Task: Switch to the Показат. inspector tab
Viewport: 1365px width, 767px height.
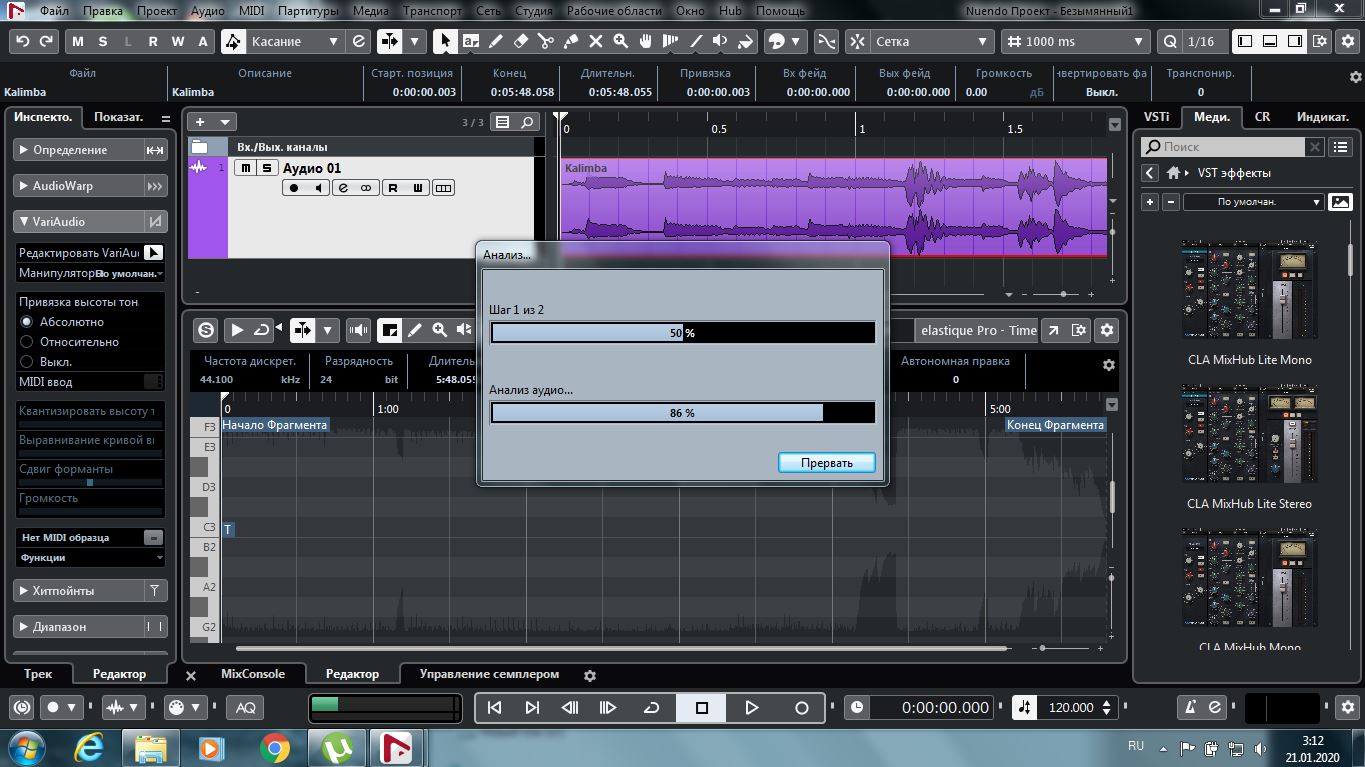Action: tap(119, 117)
